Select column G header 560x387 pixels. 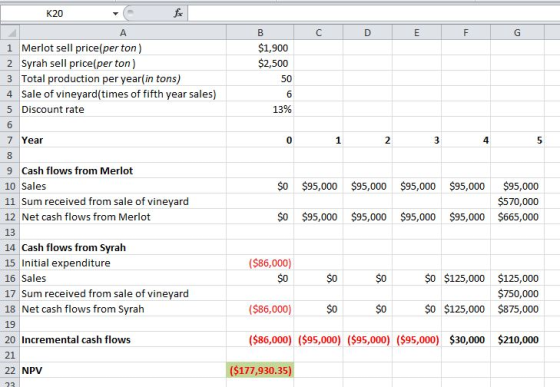517,33
